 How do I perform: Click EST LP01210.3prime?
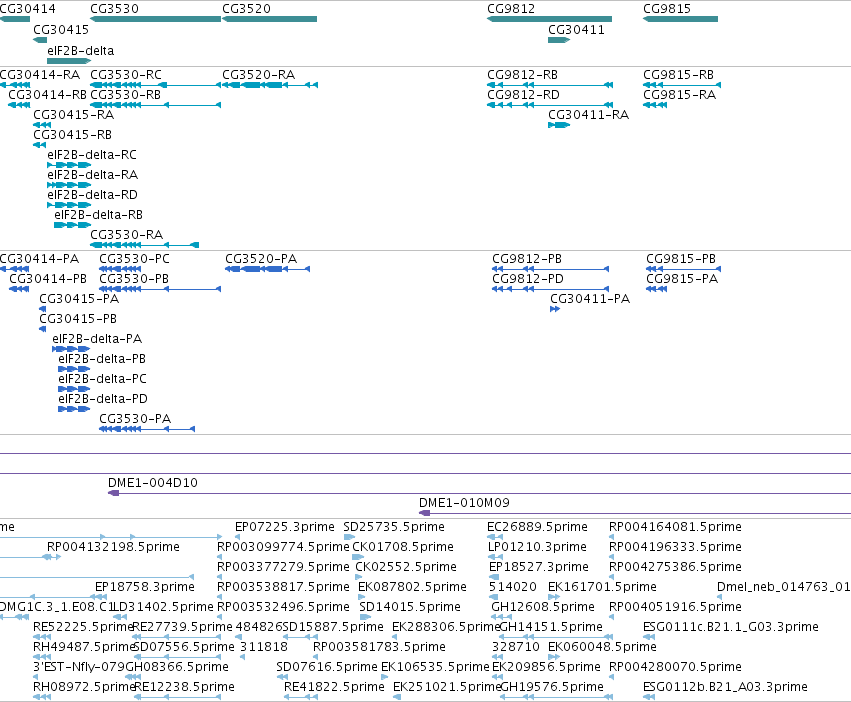click(x=537, y=547)
